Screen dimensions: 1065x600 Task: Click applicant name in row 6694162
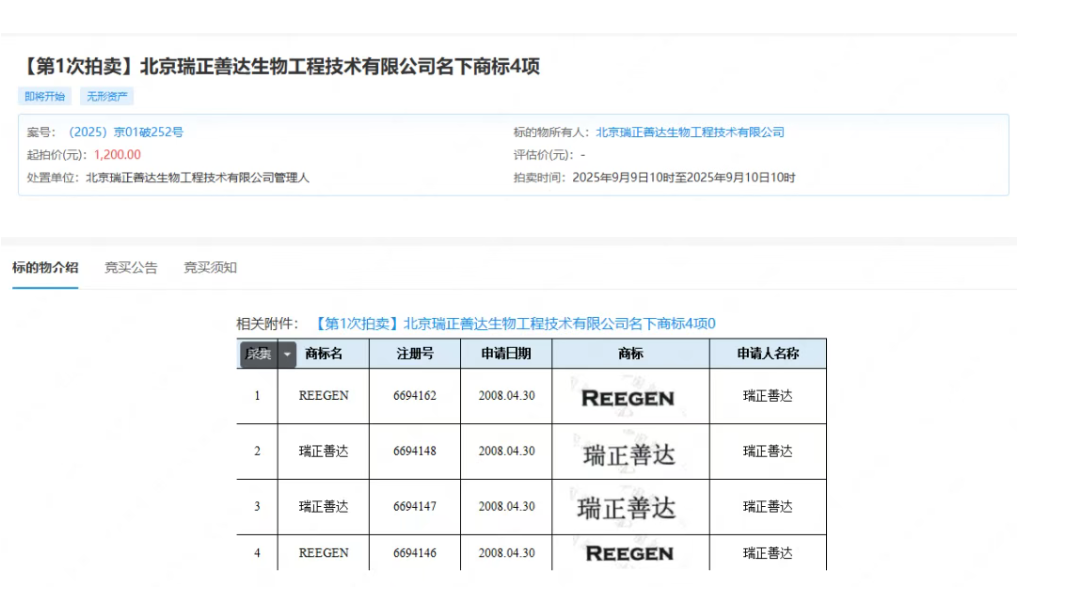click(768, 395)
